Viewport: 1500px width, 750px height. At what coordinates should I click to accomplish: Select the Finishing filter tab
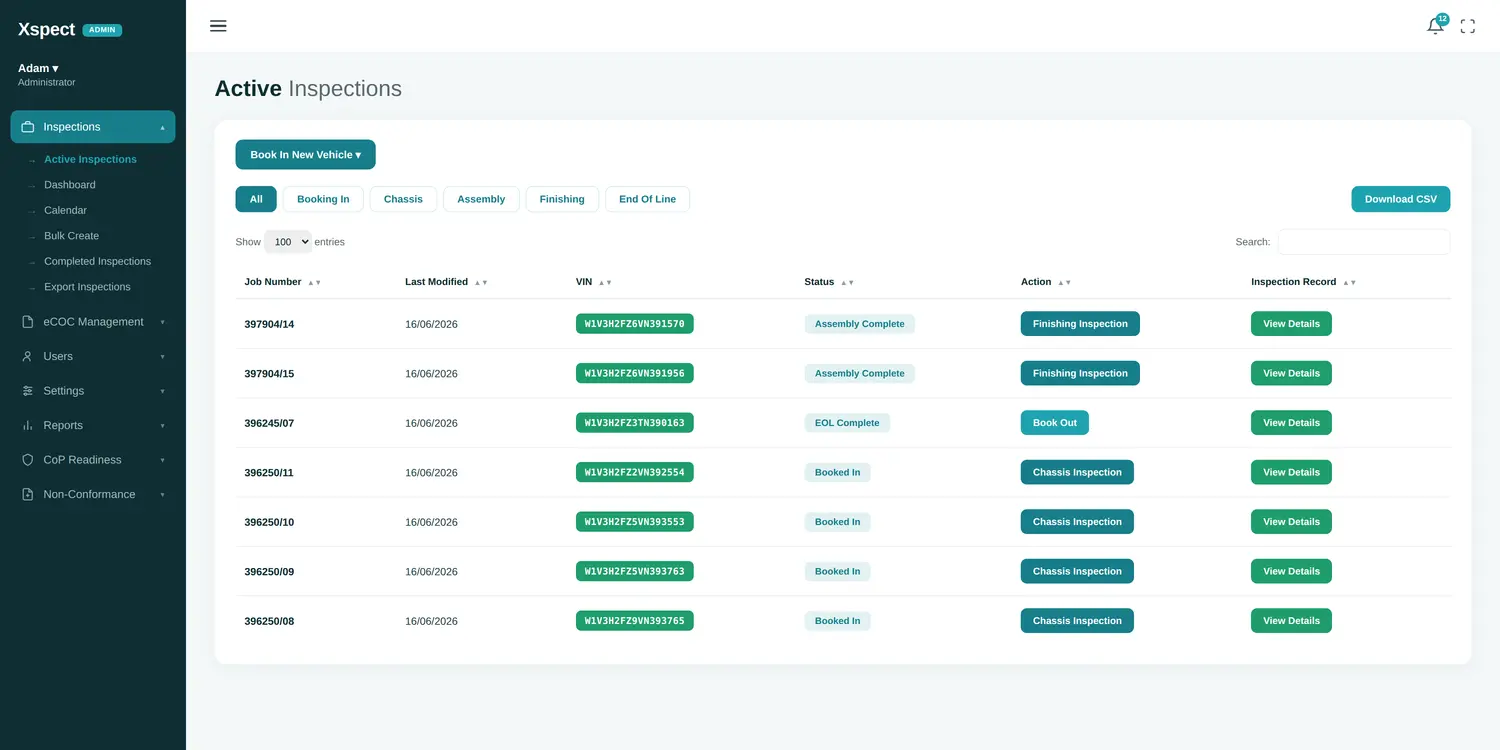(562, 199)
